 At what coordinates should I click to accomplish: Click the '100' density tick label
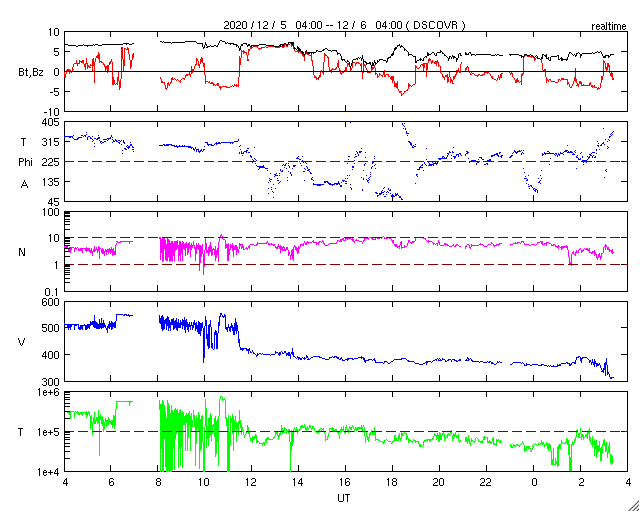51,212
